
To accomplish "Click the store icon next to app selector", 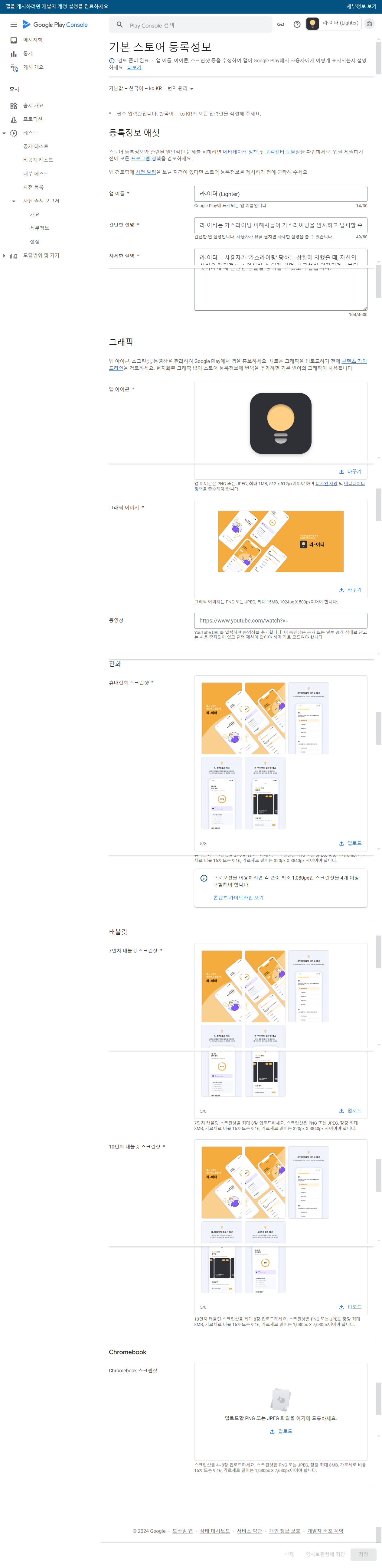I will click(369, 24).
